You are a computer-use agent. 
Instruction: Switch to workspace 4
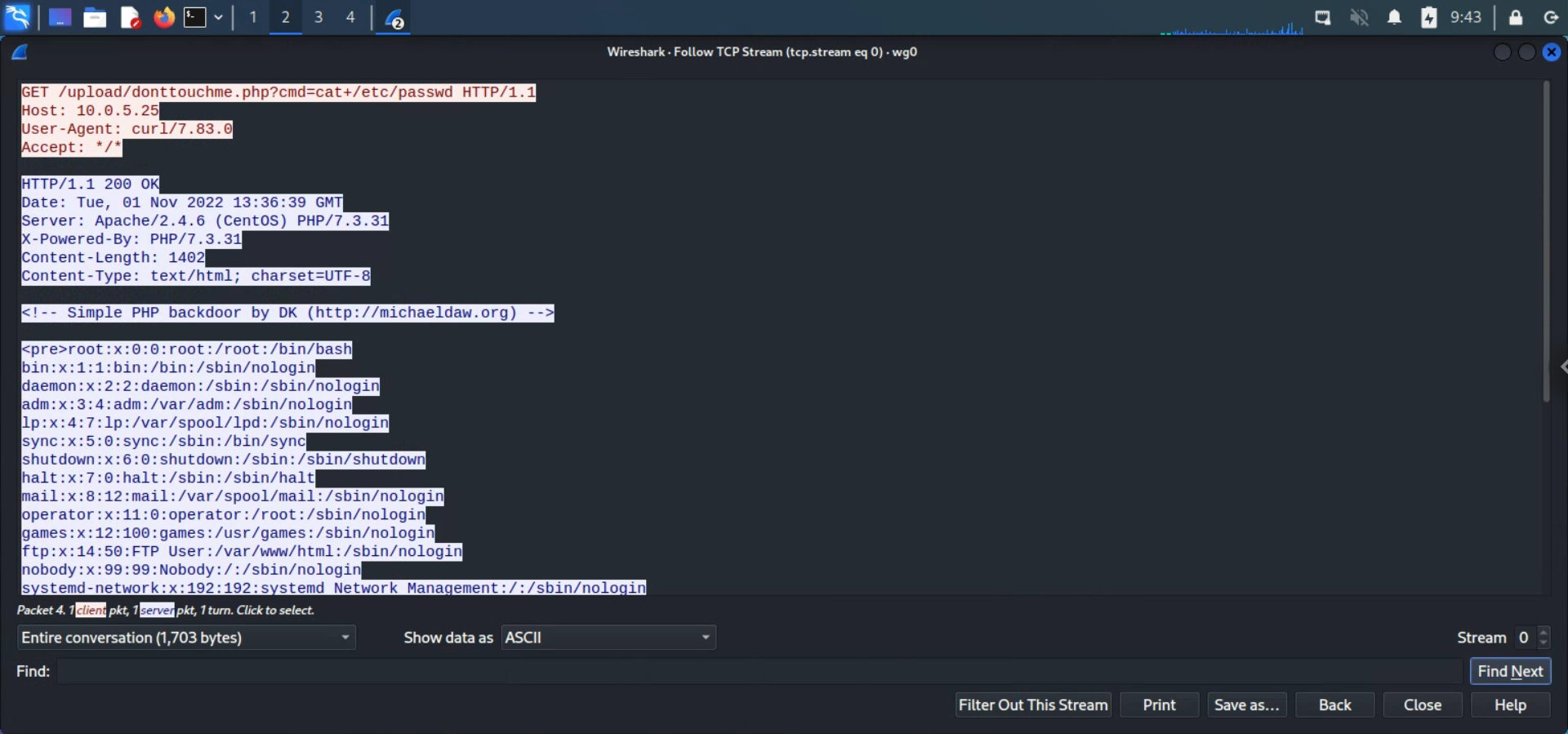tap(351, 17)
